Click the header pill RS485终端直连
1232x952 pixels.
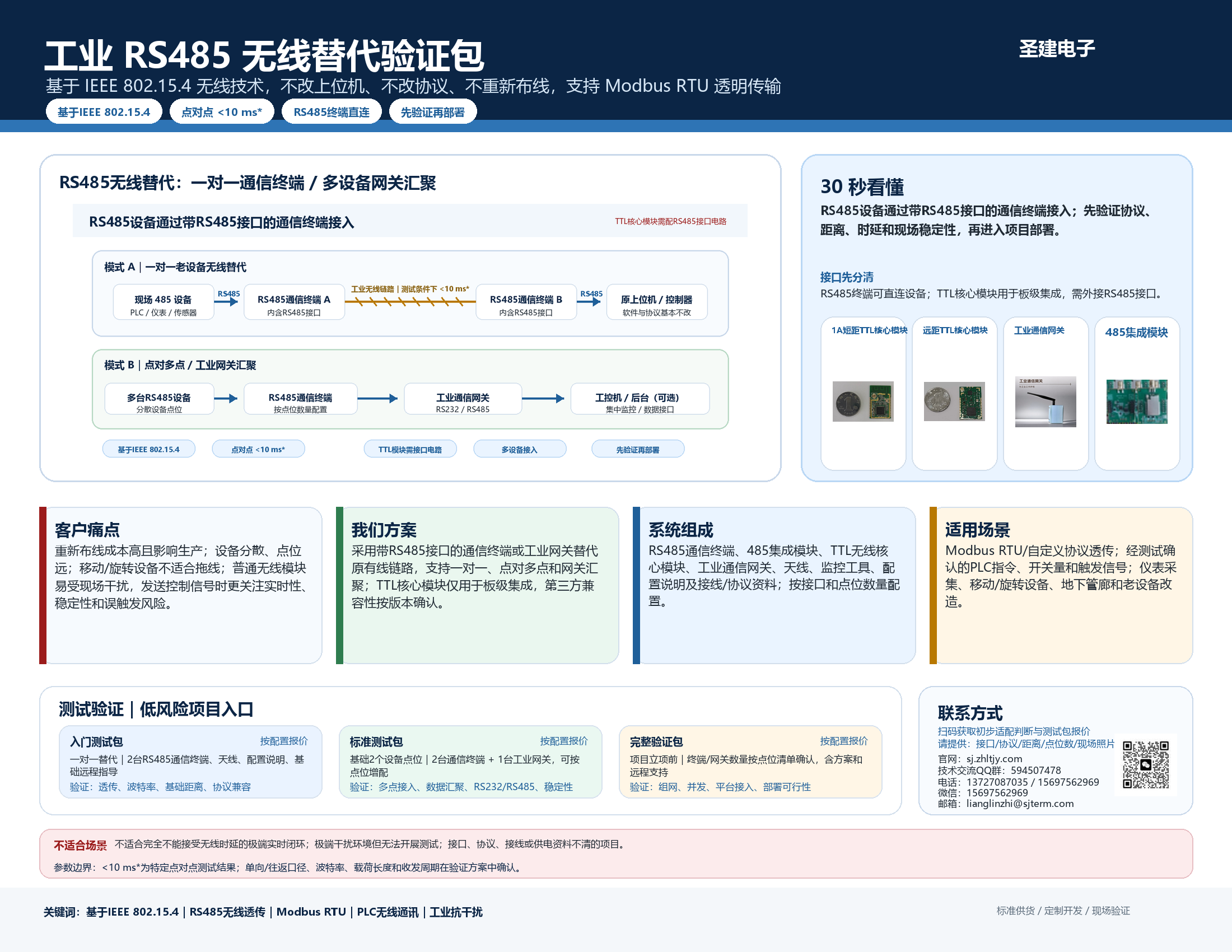point(331,111)
